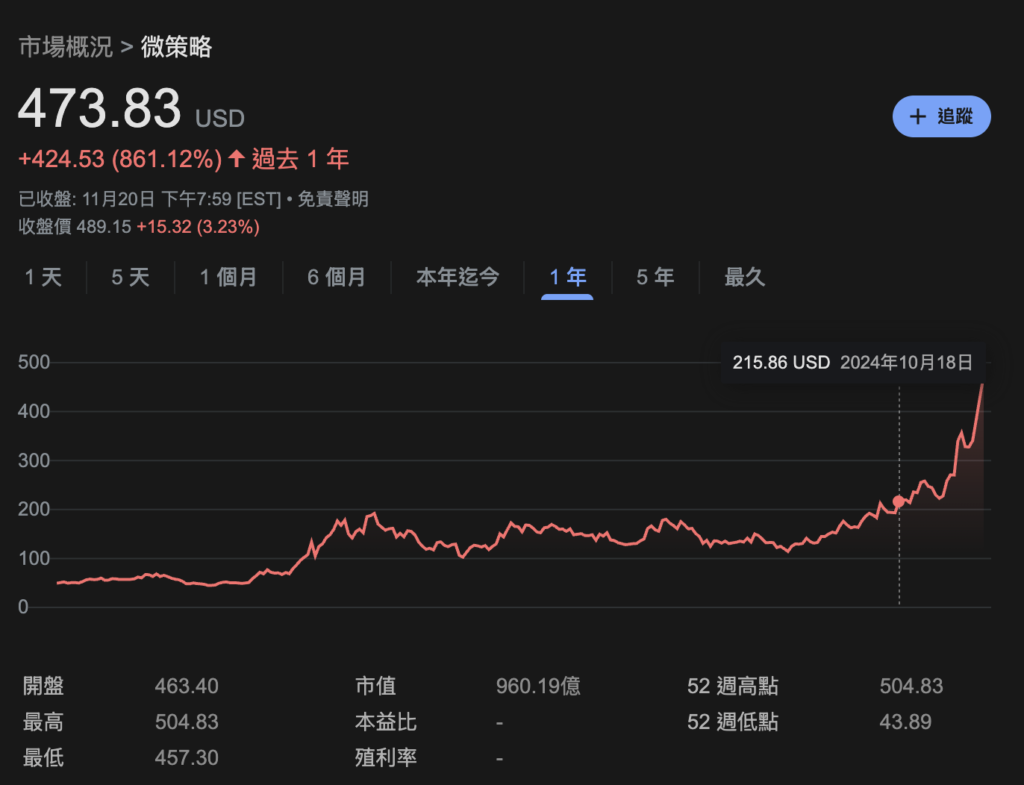Click the highlighted data point on the chart line

[899, 501]
